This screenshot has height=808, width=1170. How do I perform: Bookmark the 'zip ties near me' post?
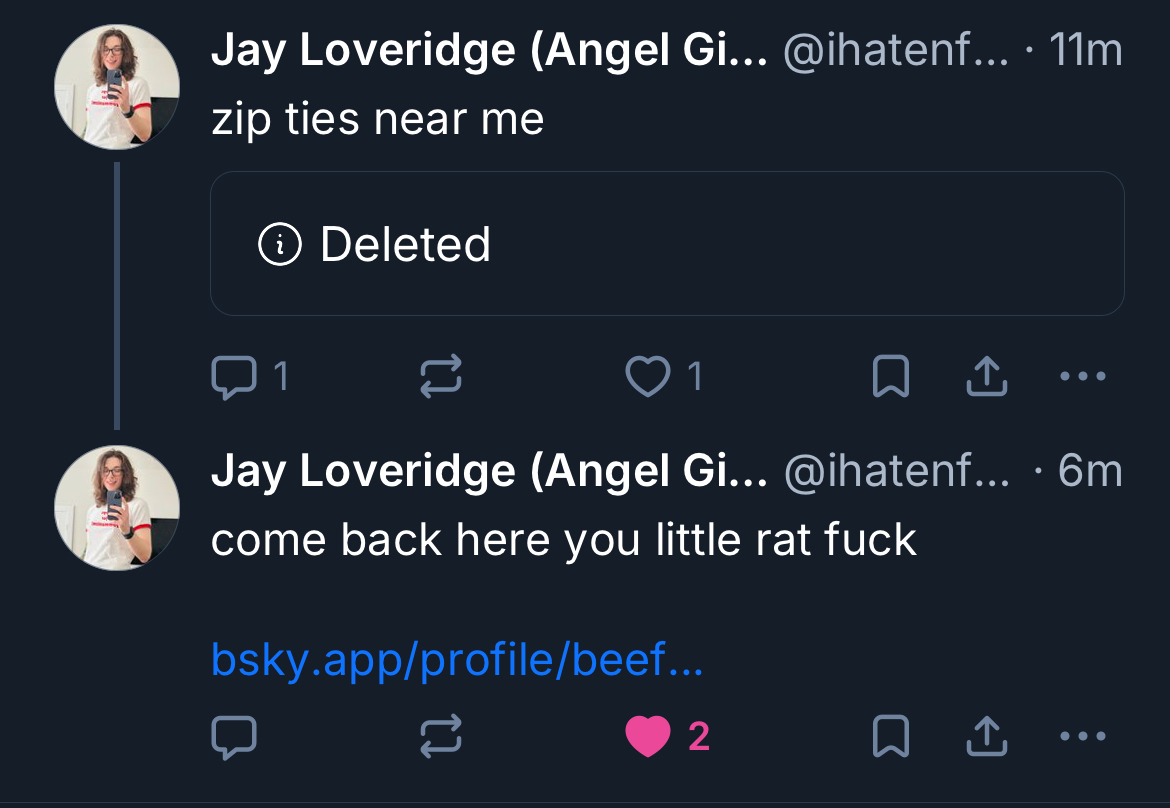pyautogui.click(x=890, y=377)
